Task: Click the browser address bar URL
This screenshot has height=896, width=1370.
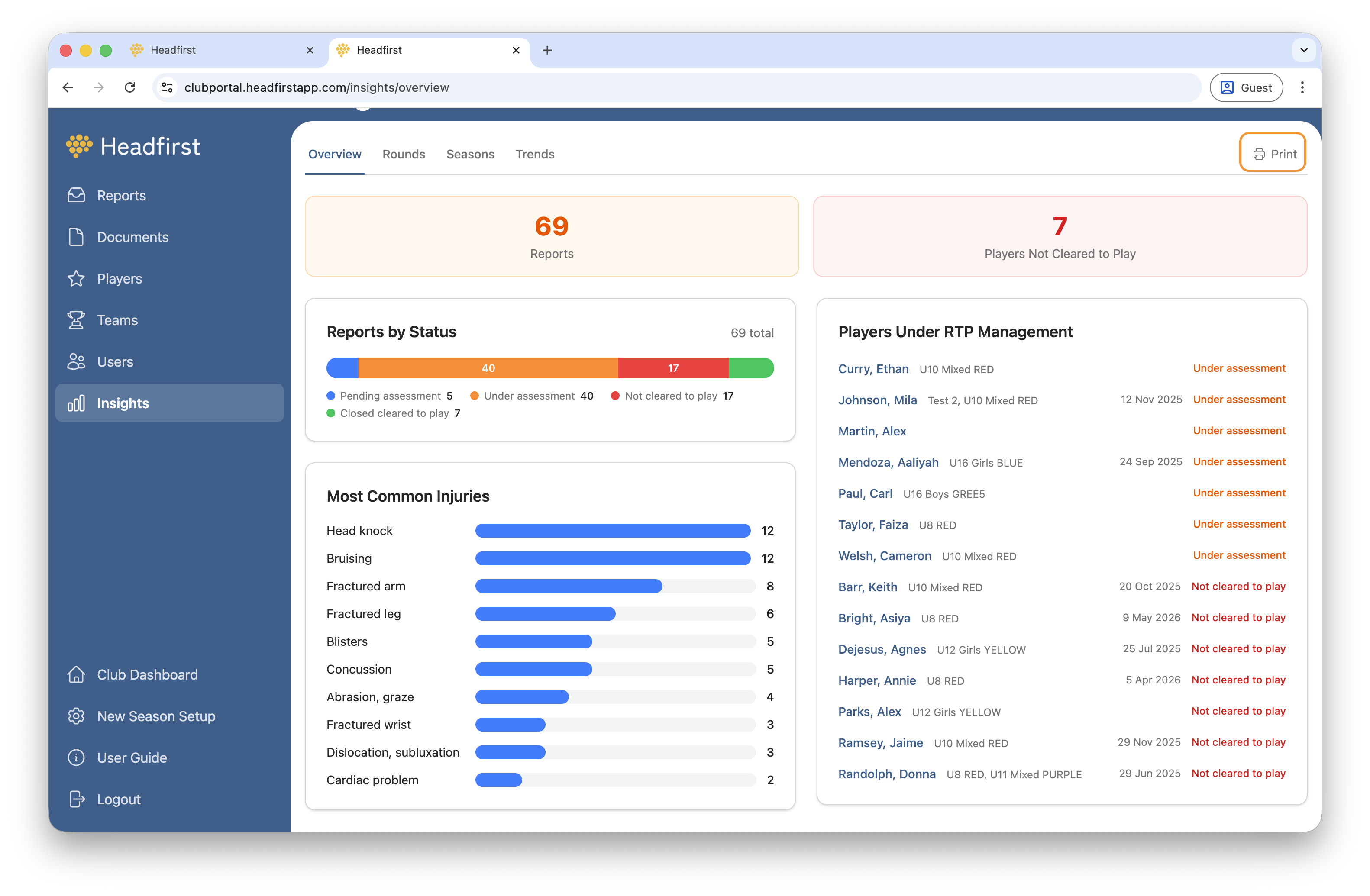Action: point(317,87)
